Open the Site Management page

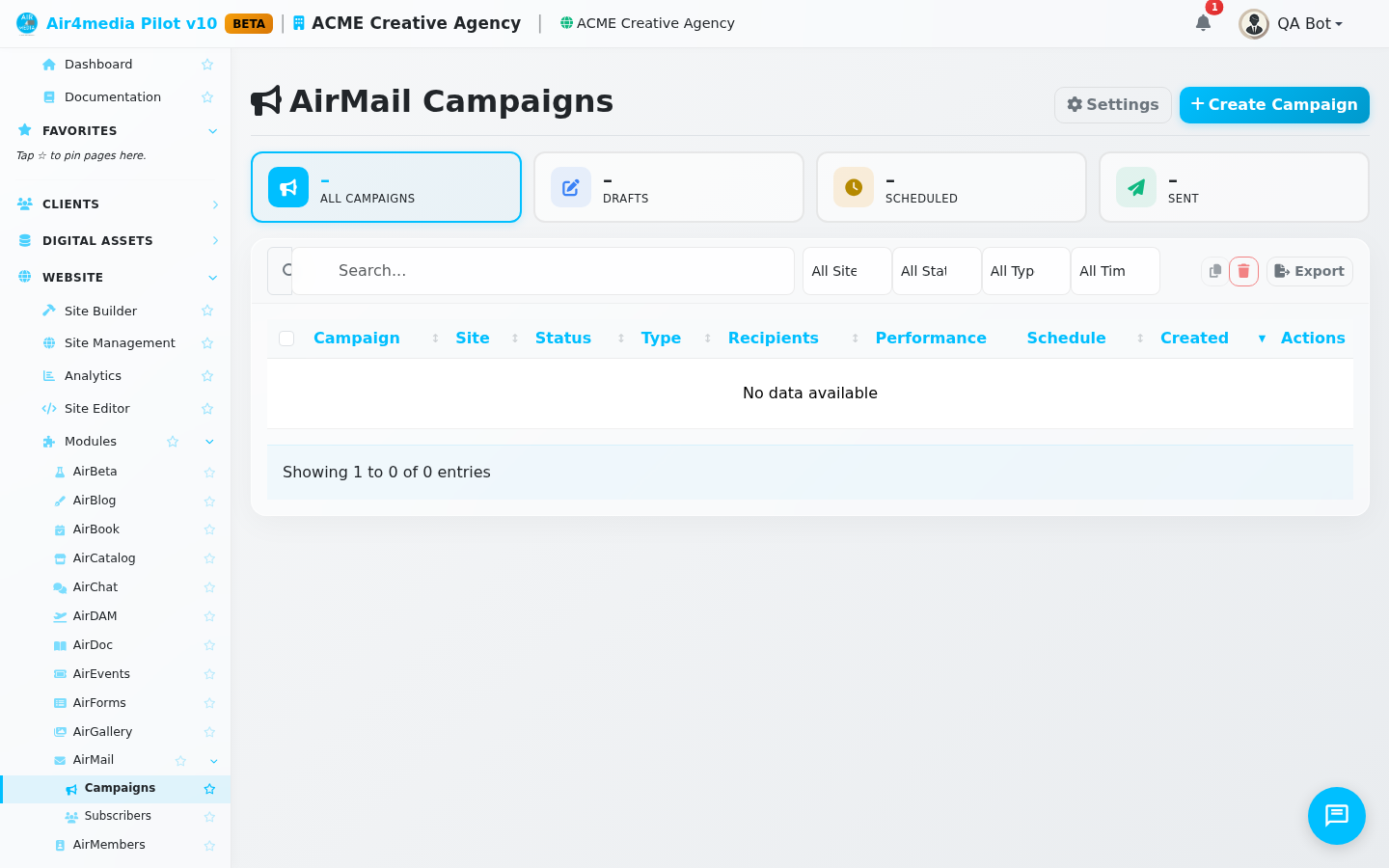[x=120, y=343]
